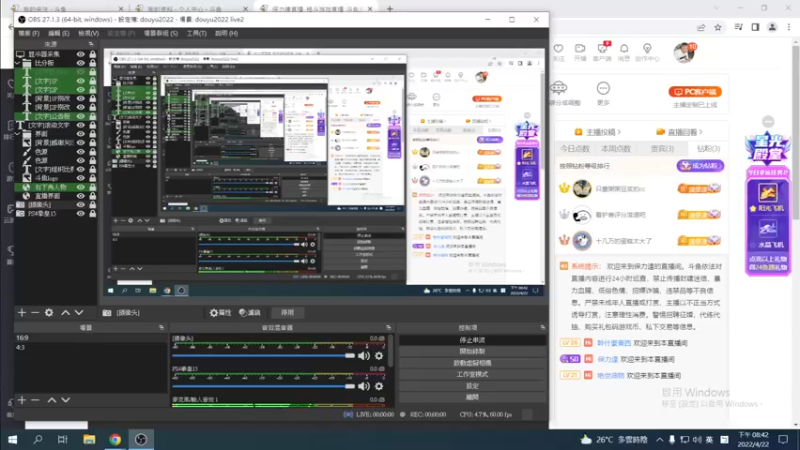Image resolution: width=800 pixels, height=450 pixels.
Task: Mute the PS4拳皇15 audio channel
Action: pyautogui.click(x=364, y=386)
